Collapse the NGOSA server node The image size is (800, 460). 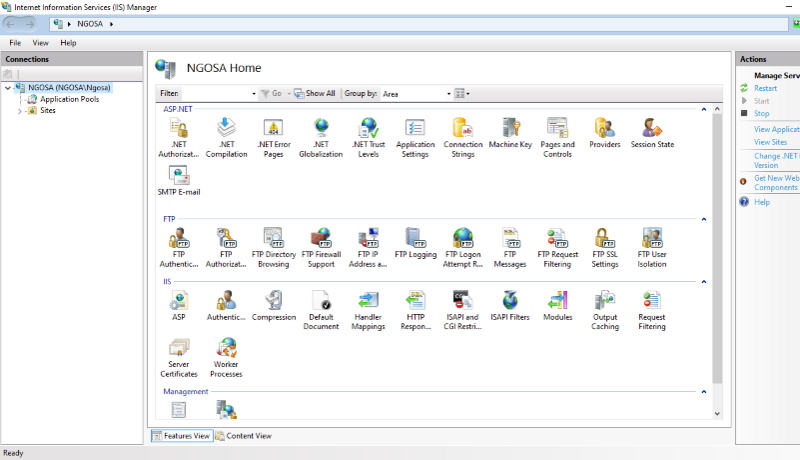[8, 88]
